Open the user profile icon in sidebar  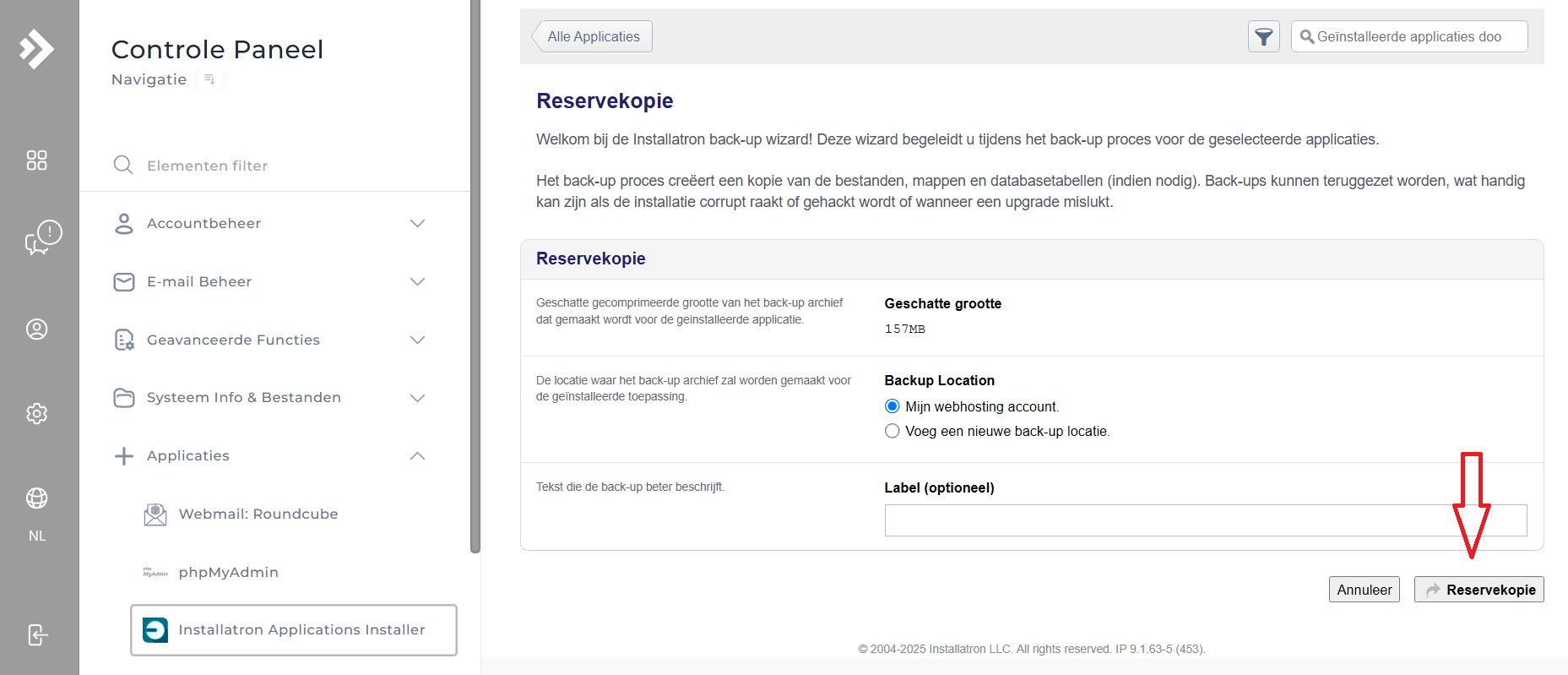[36, 329]
